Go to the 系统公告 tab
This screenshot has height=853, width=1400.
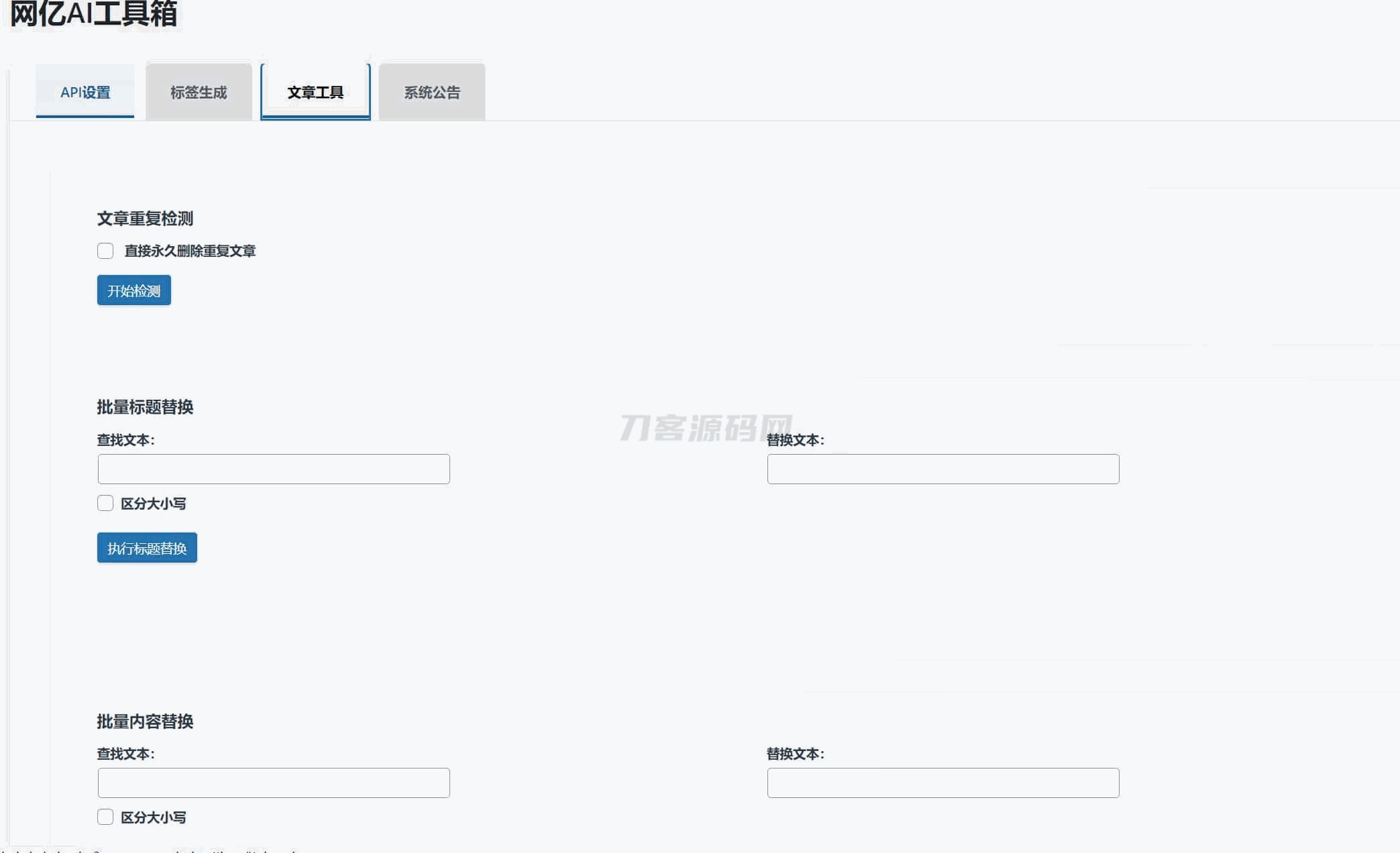[432, 93]
